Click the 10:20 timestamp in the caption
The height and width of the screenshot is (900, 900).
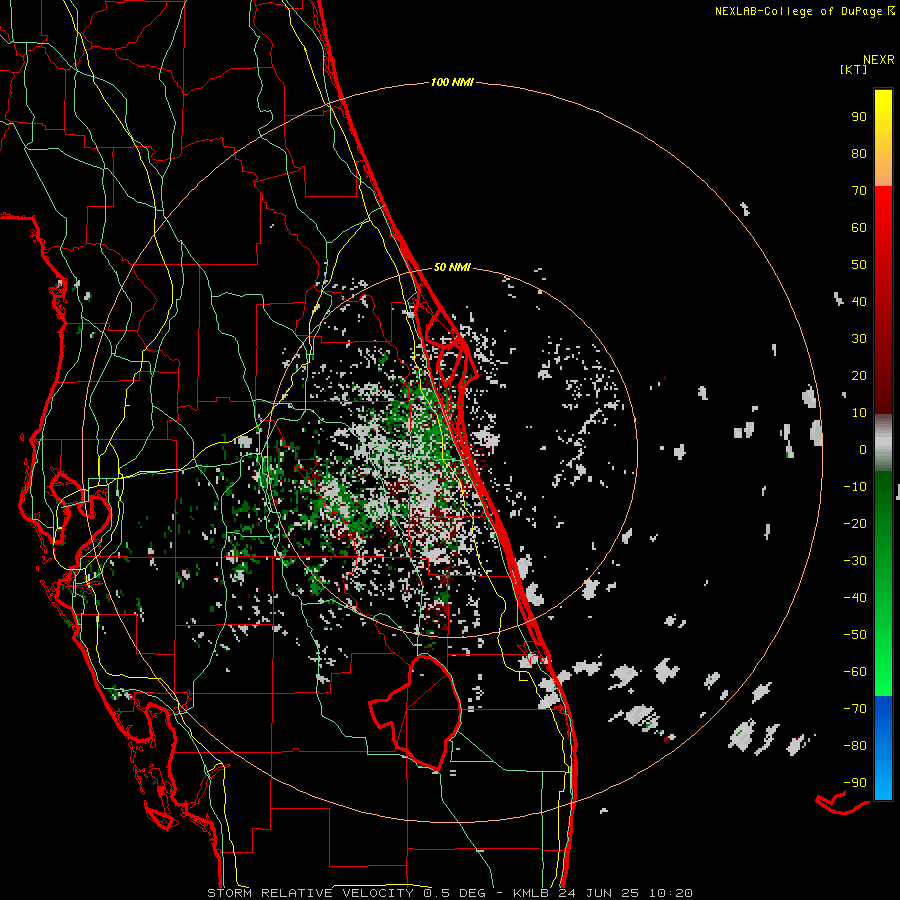point(671,893)
